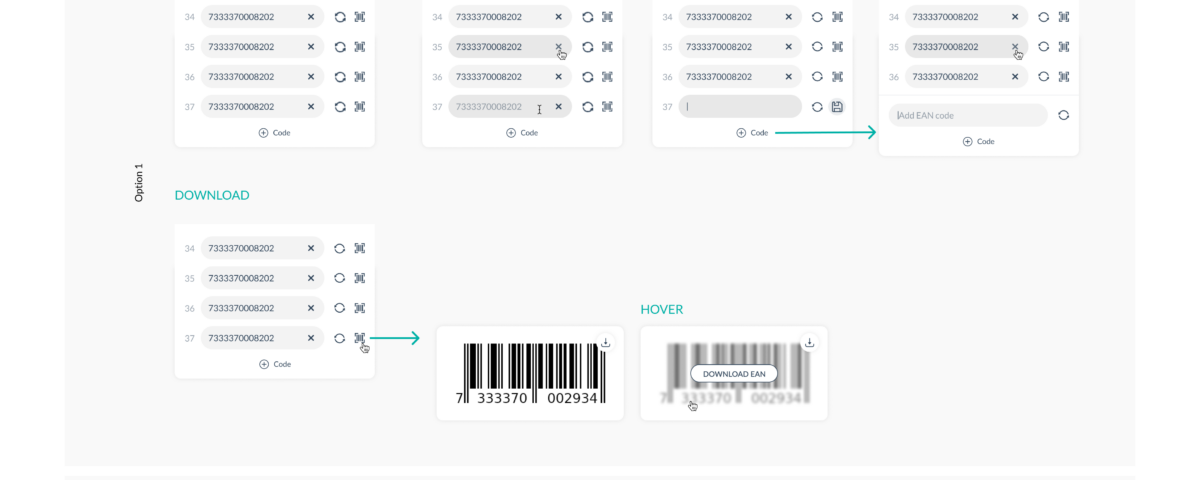Click Code button at the teal arrow's start
Viewport: 1200px width, 480px height.
coord(752,133)
